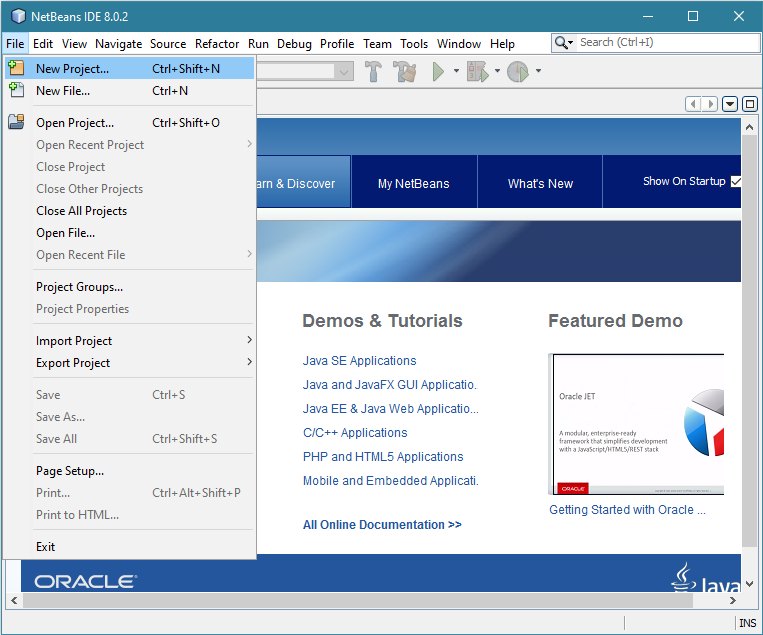
Task: Select Open File... menu entry
Action: [x=129, y=233]
